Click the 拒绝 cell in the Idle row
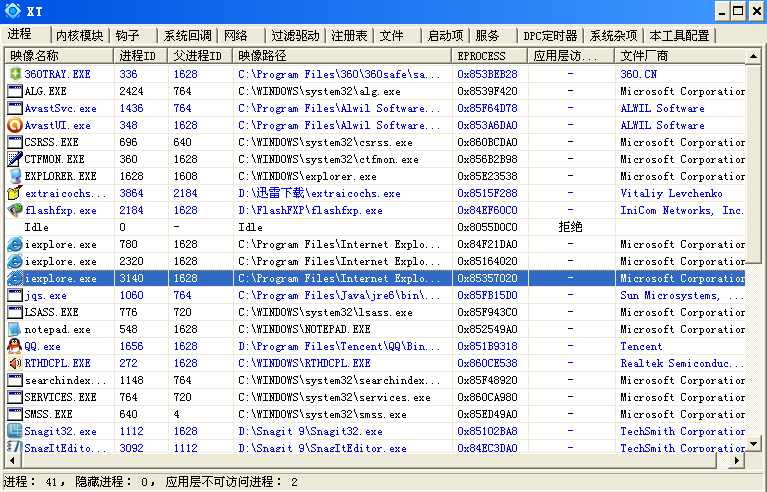The width and height of the screenshot is (767, 492). [x=570, y=227]
